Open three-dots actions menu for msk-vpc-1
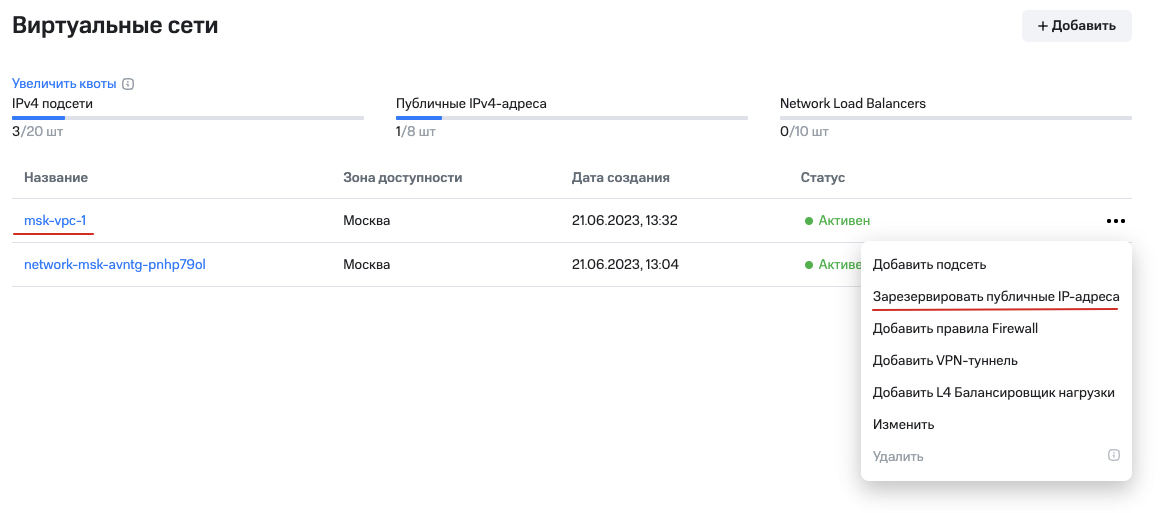 pyautogui.click(x=1116, y=221)
